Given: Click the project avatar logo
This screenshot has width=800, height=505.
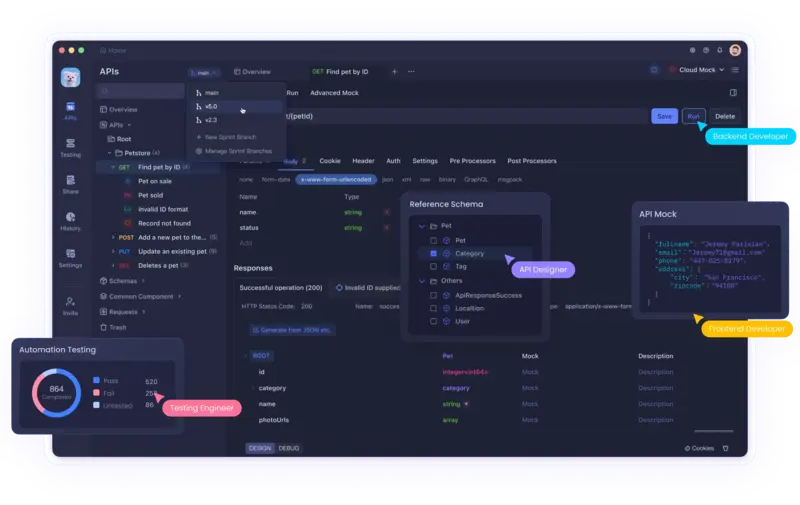Looking at the screenshot, I should pyautogui.click(x=70, y=77).
